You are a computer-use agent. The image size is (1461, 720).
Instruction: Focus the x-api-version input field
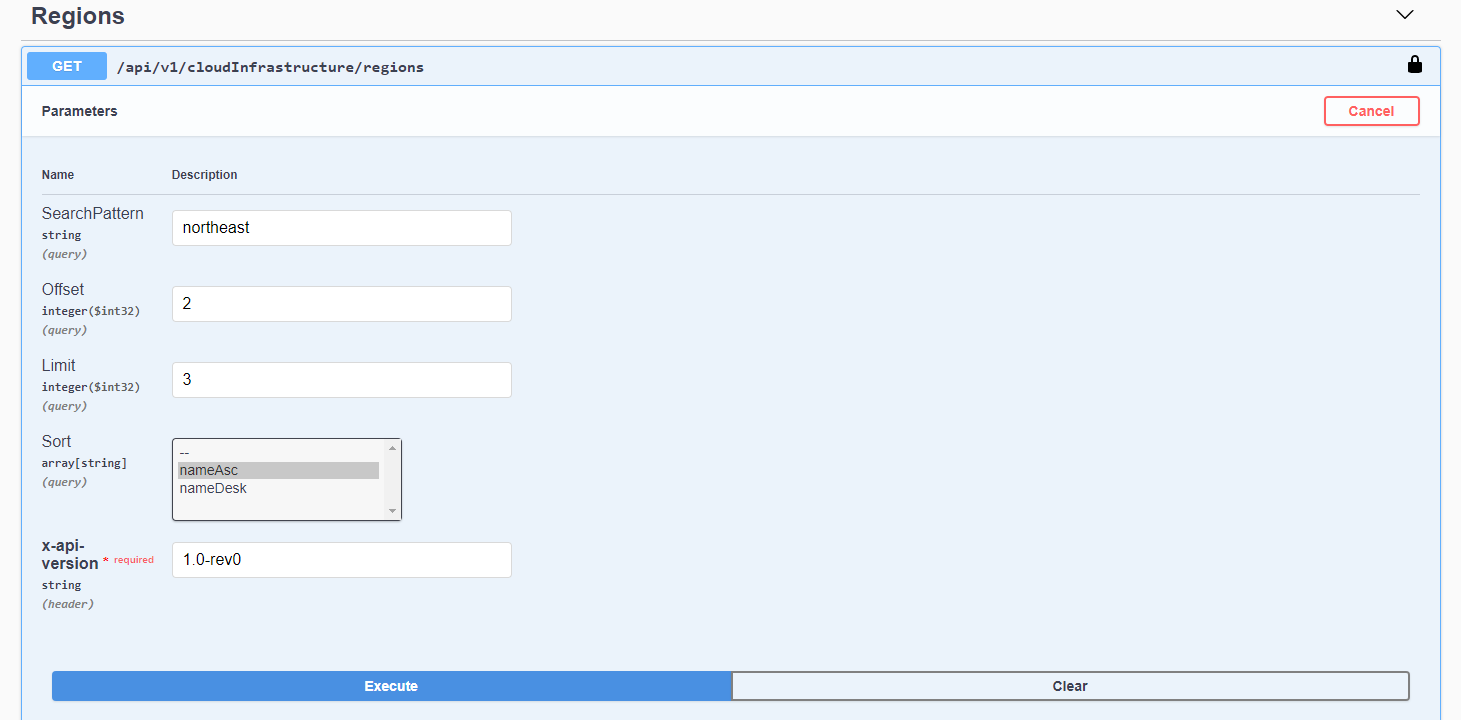point(342,560)
